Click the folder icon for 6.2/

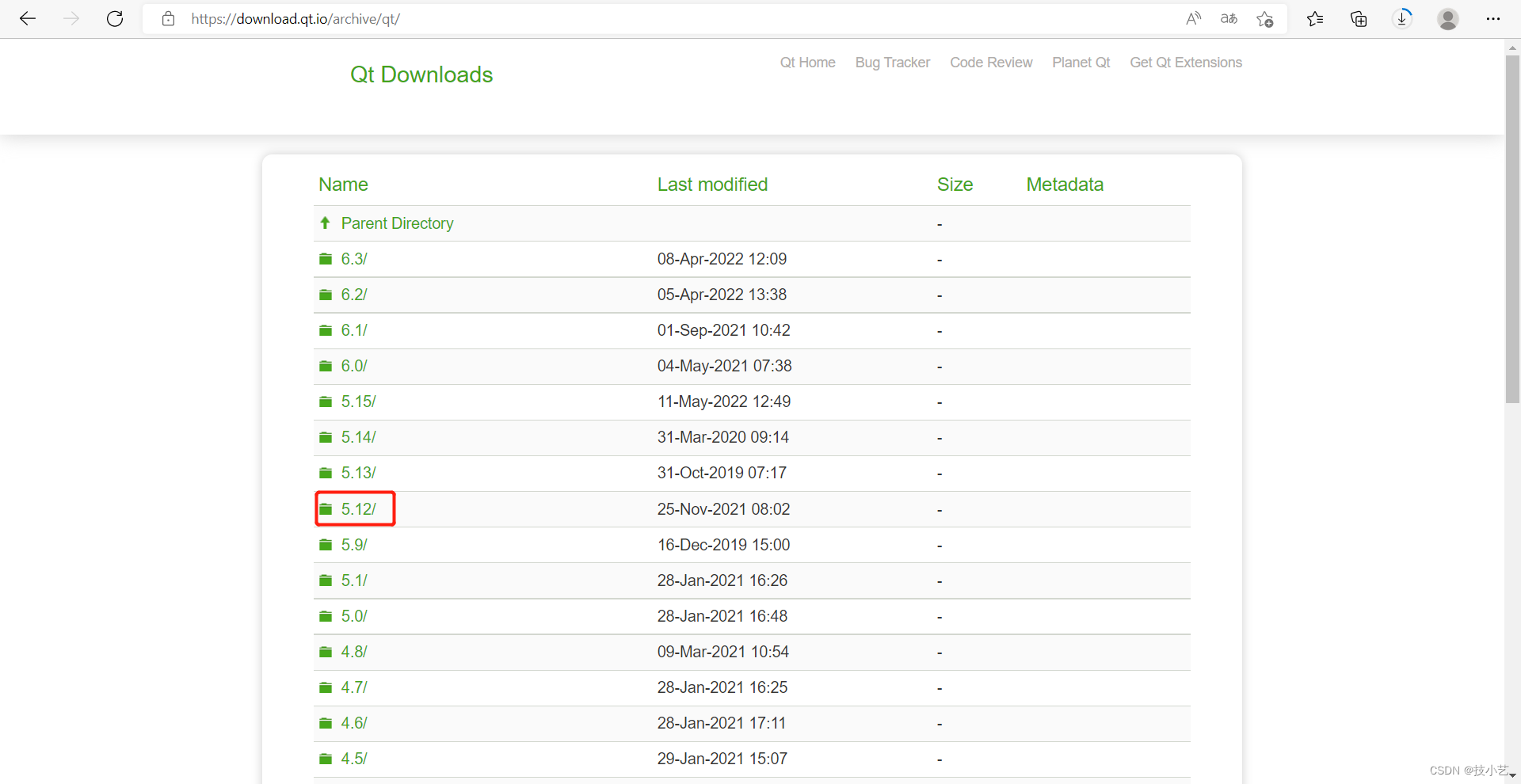[326, 295]
